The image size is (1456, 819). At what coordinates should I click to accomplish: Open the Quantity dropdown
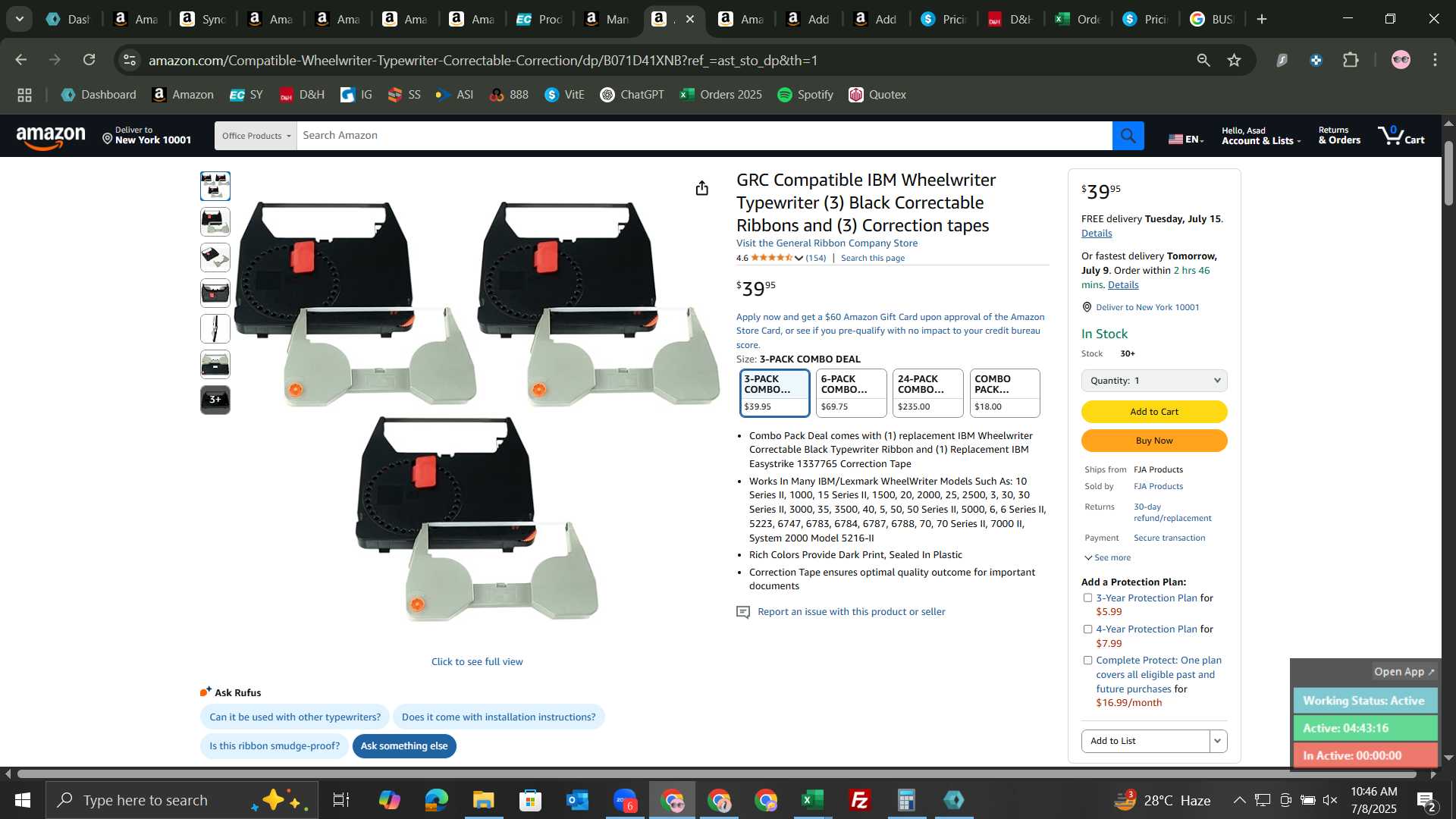1153,381
